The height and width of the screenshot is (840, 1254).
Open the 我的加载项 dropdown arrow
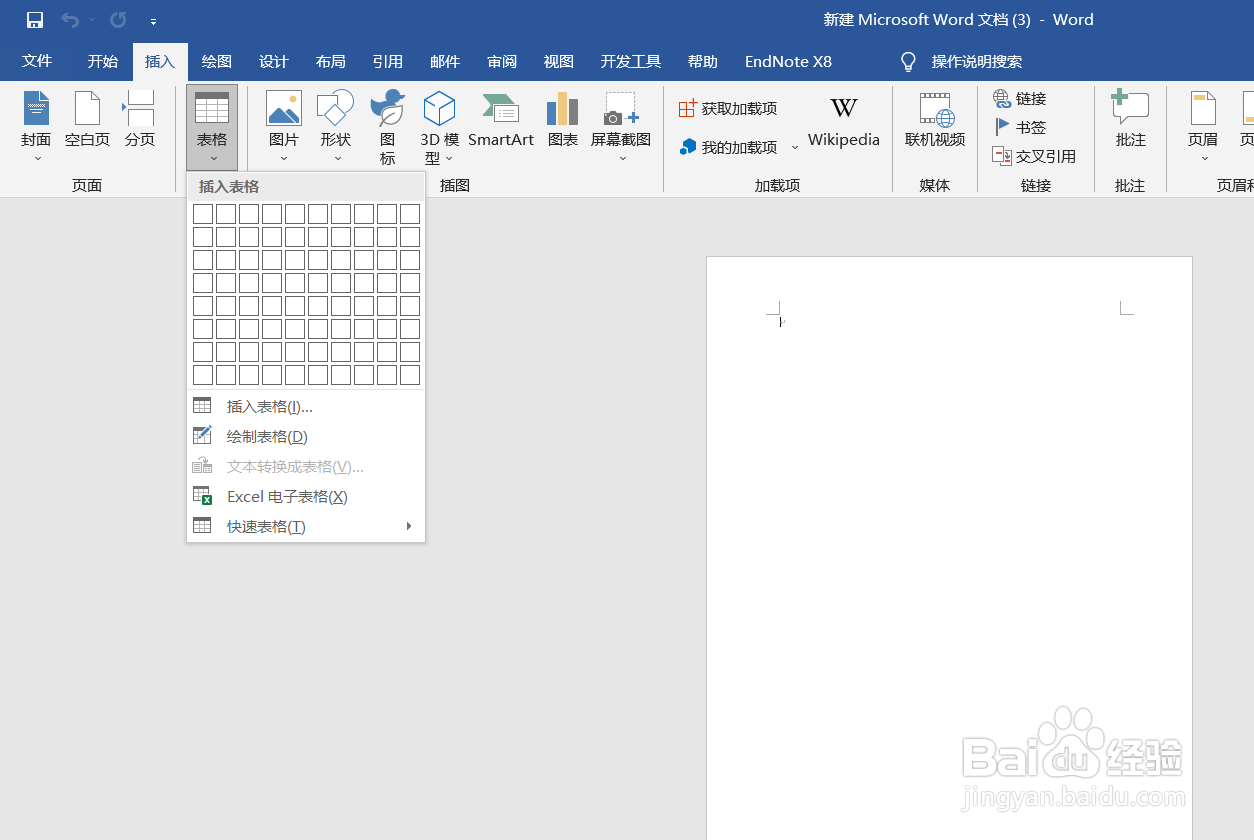(795, 146)
